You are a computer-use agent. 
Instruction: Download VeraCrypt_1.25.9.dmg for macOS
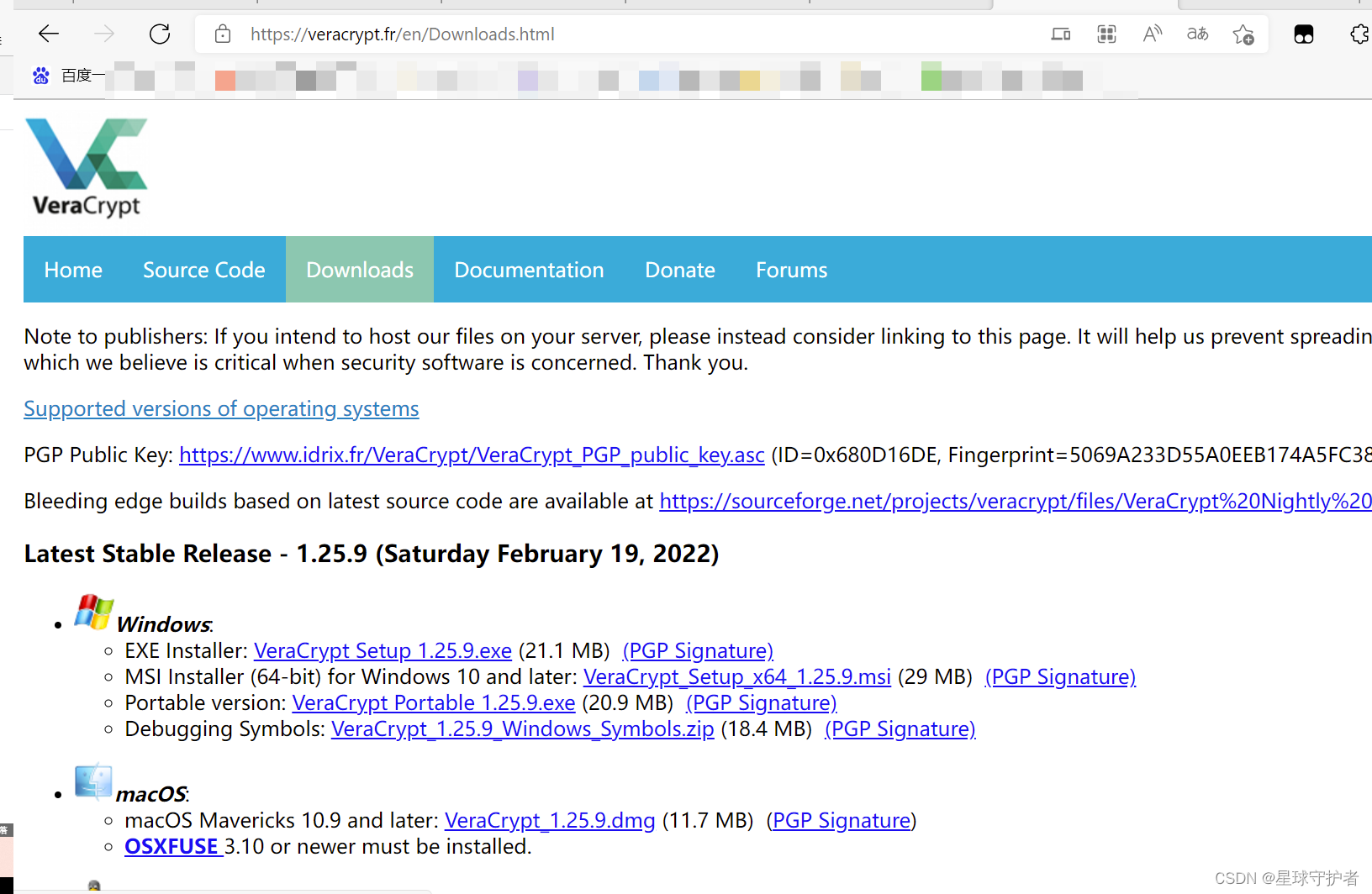550,821
